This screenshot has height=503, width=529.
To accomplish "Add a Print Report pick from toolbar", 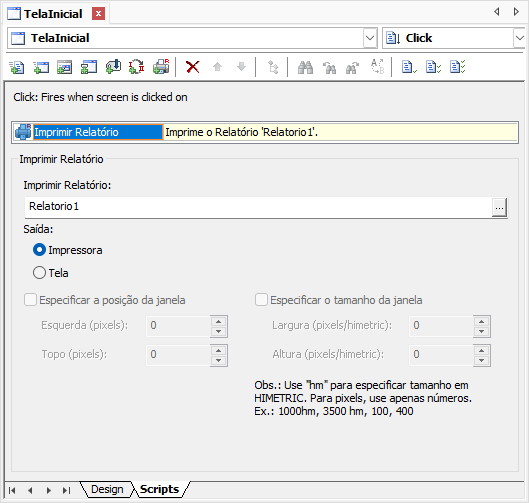I will [161, 67].
